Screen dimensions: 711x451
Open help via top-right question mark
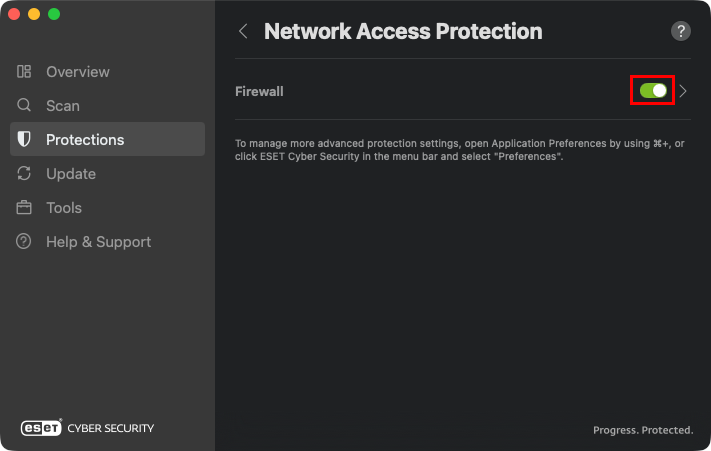pyautogui.click(x=680, y=31)
